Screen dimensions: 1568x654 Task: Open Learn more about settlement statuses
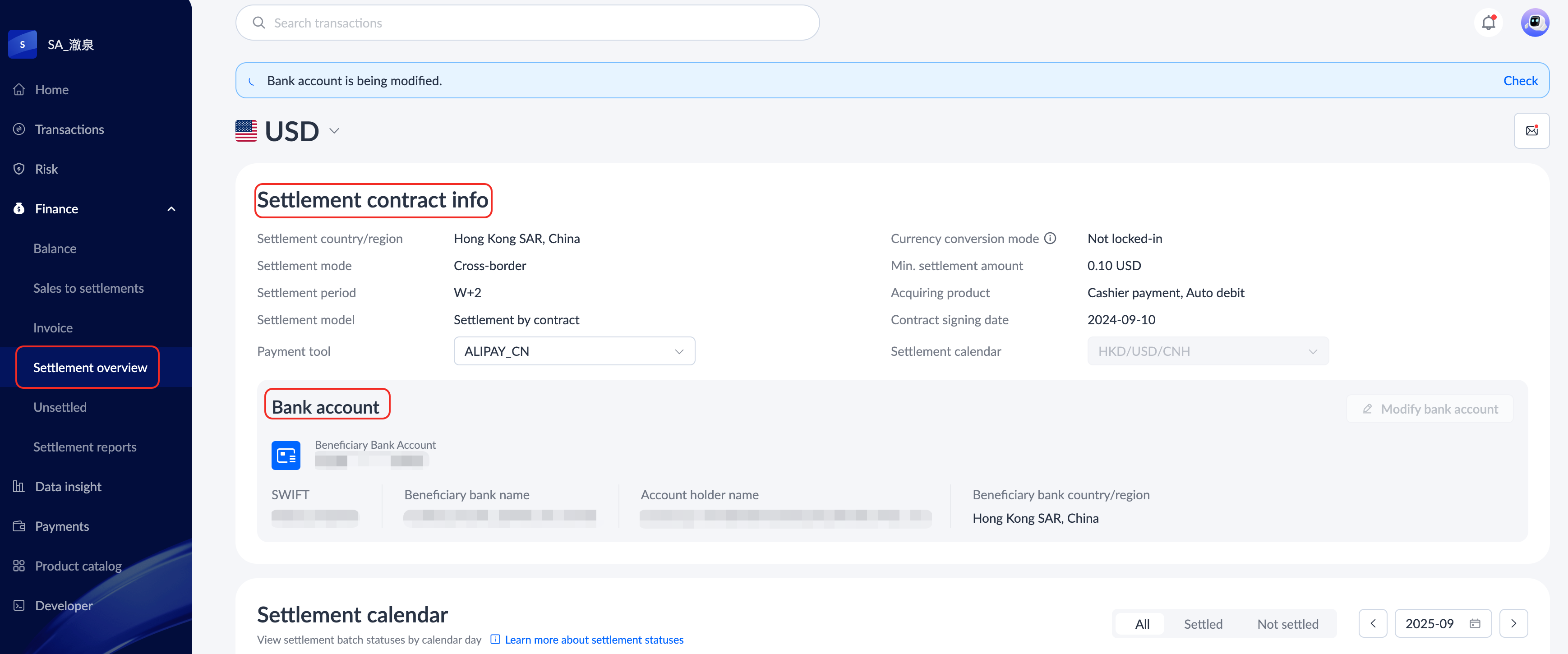point(594,640)
